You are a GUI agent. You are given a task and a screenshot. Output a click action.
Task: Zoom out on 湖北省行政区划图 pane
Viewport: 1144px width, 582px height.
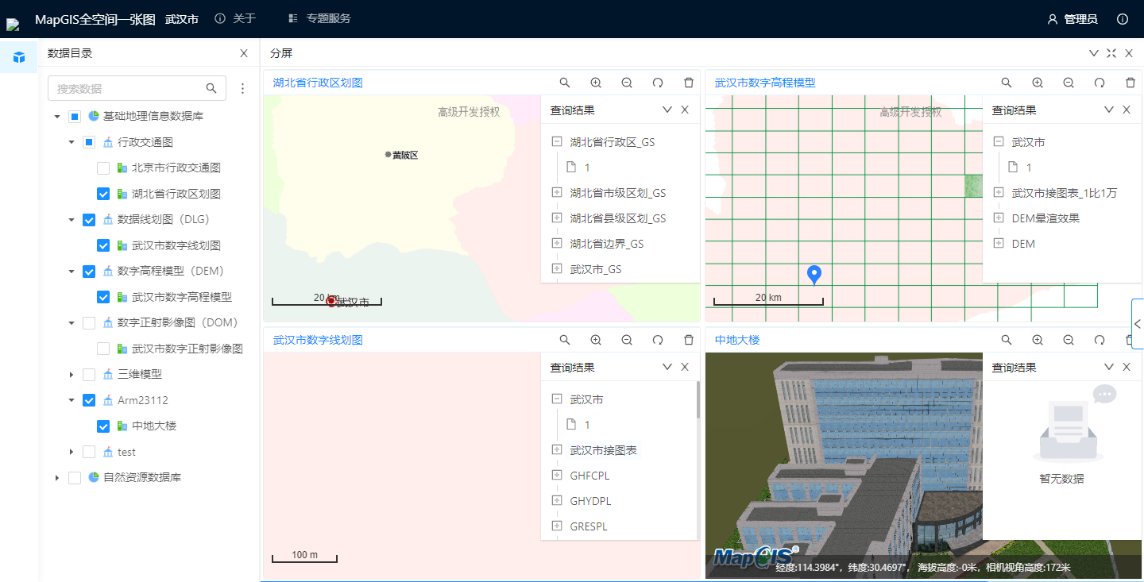tap(627, 83)
